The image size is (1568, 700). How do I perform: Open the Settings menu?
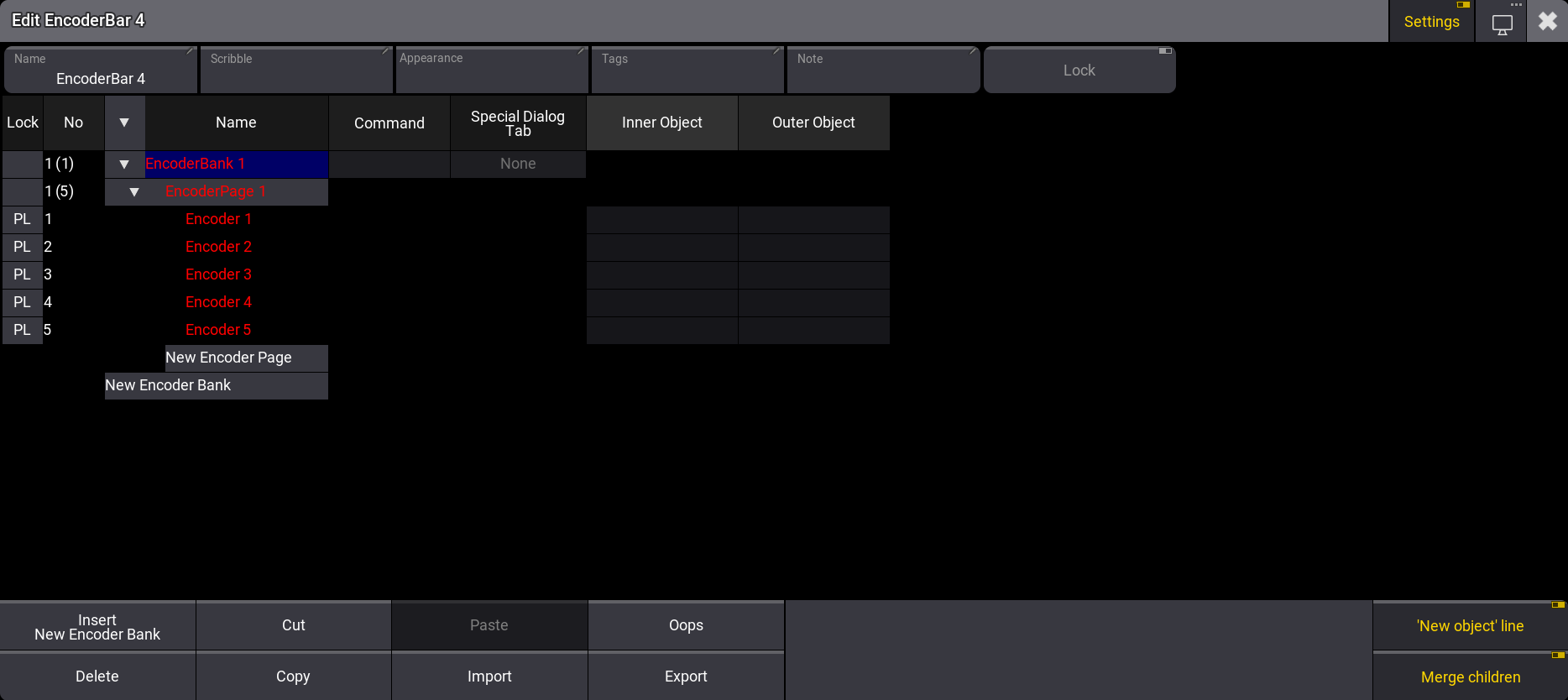1431,22
